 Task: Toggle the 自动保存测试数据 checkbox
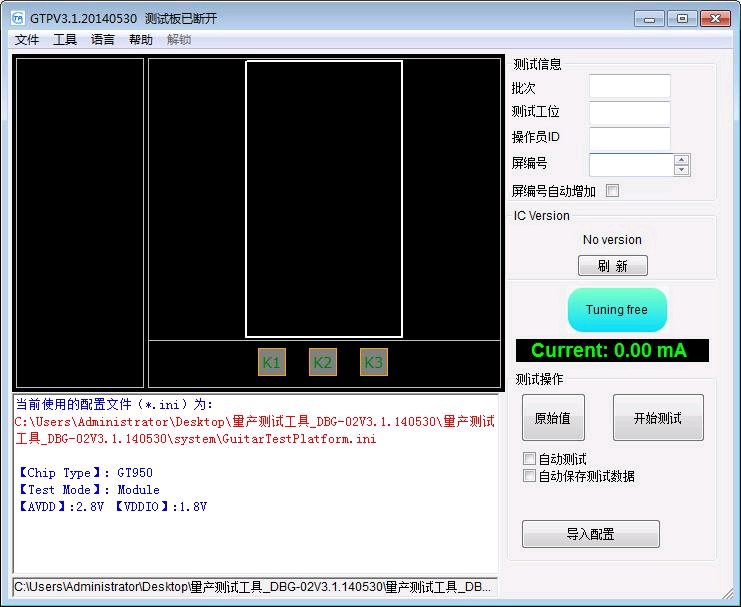coord(529,476)
